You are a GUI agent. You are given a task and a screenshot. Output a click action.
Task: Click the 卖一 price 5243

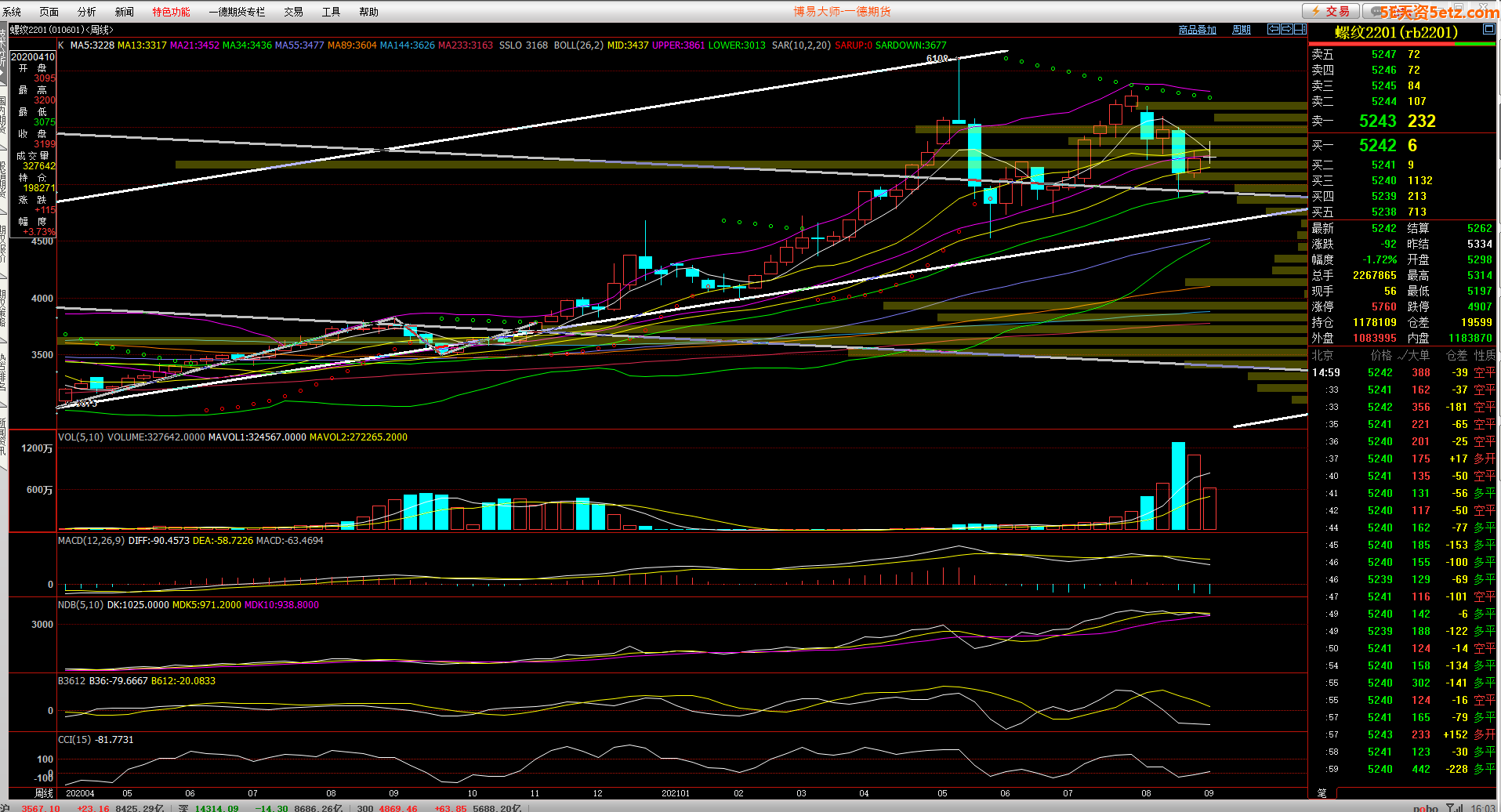(1377, 121)
